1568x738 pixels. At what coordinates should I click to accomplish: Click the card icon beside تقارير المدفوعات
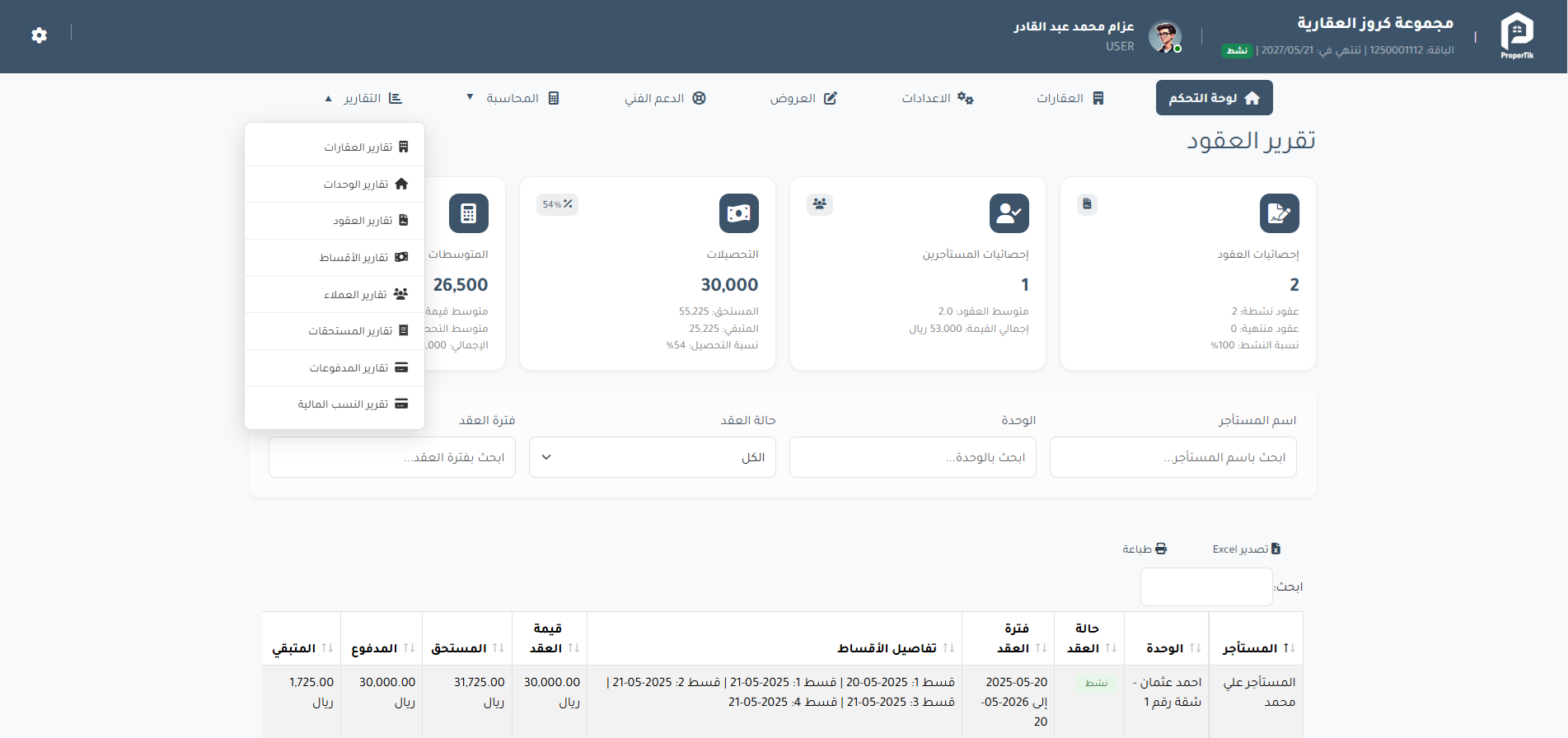(401, 367)
